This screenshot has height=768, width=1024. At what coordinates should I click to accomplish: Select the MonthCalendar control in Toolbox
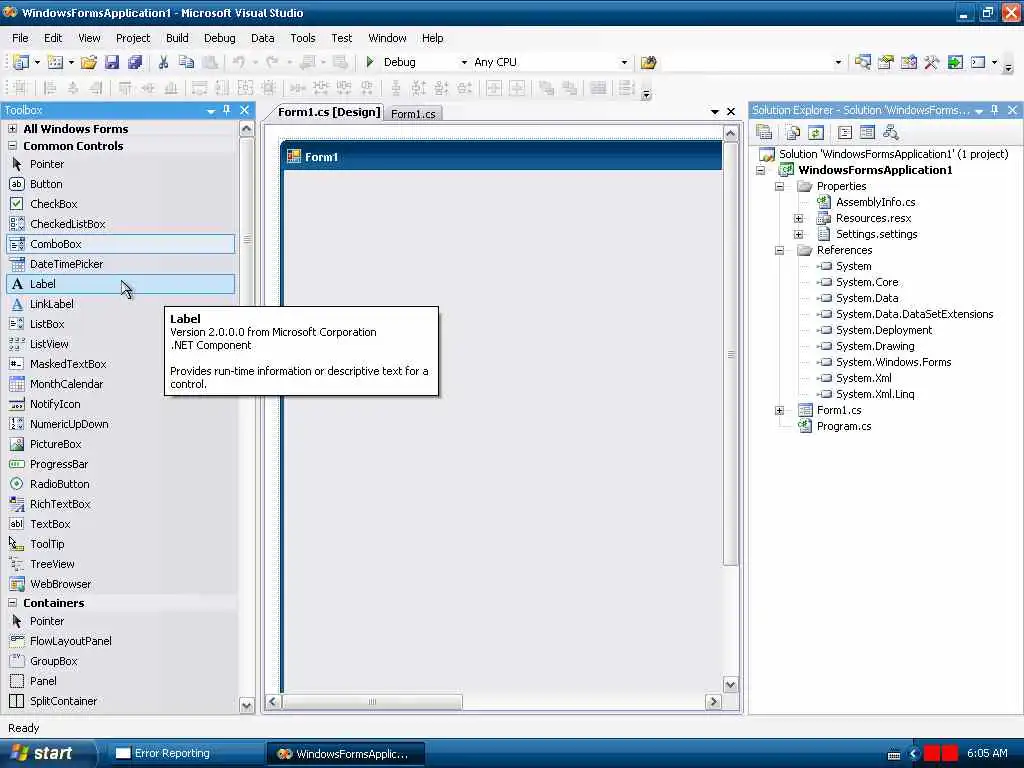tap(120, 384)
